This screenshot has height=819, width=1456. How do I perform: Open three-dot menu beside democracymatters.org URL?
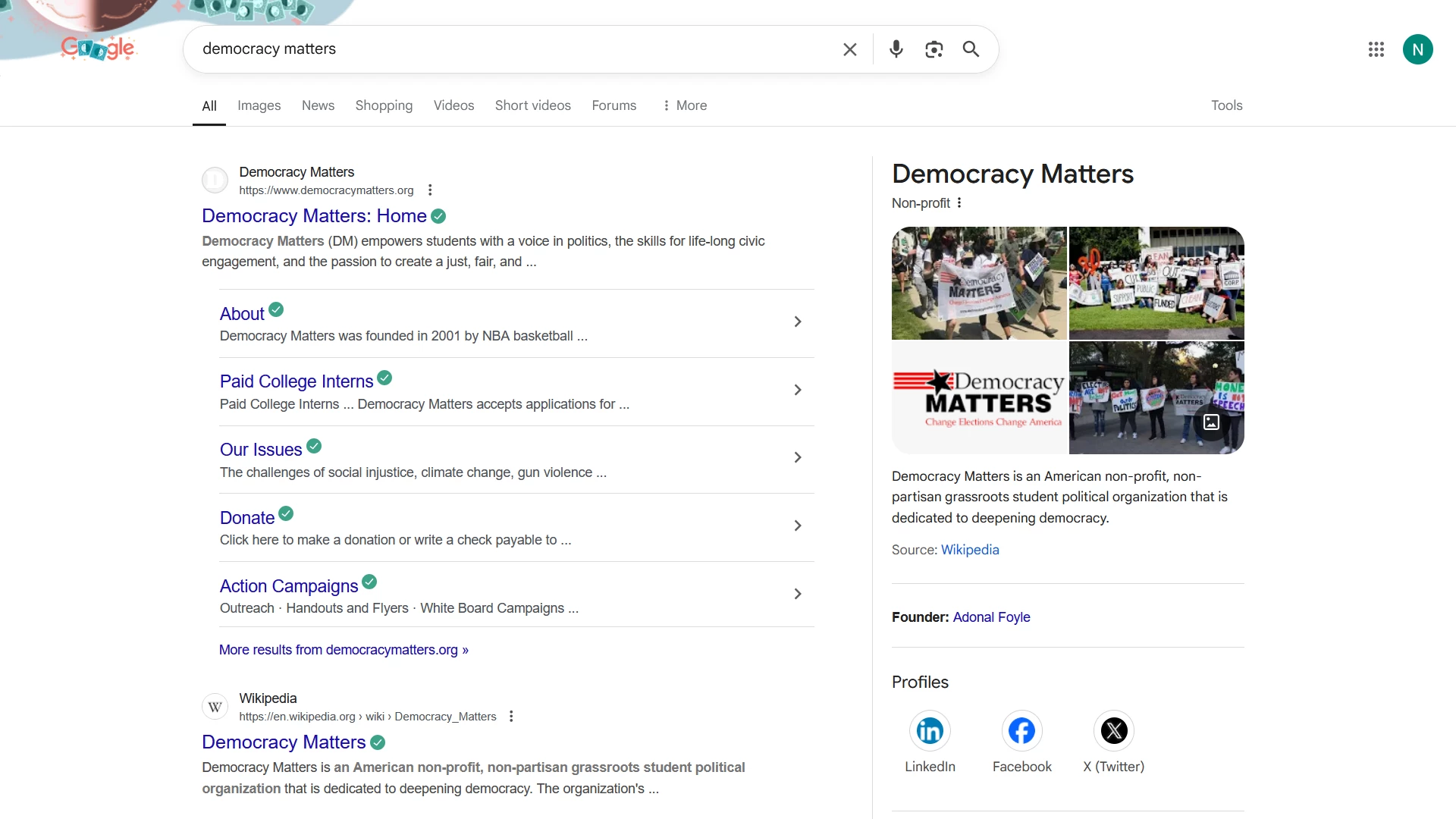point(430,190)
